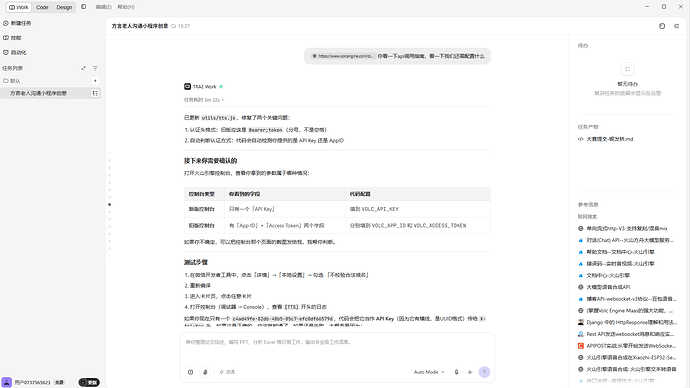The width and height of the screenshot is (690, 388).
Task: Click the green spark icon beside TRAE Work
Action: click(221, 87)
